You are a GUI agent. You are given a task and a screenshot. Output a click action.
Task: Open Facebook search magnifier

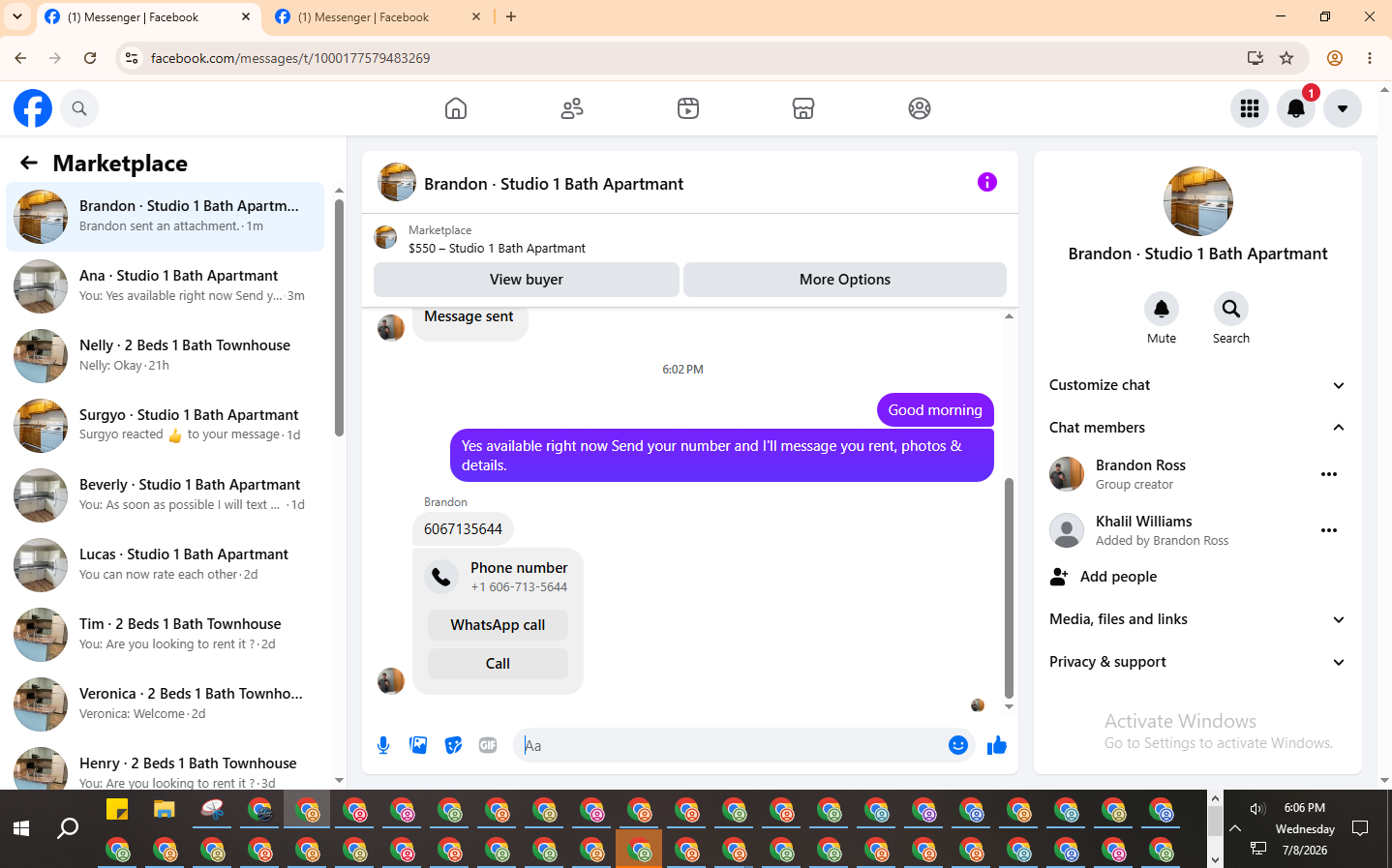click(79, 108)
